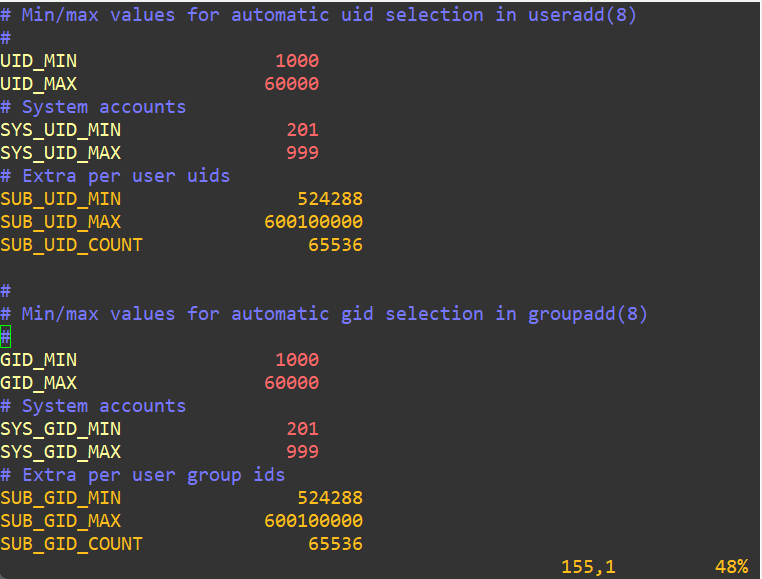
Task: Click the 155,1 cursor position indicator
Action: point(588,567)
